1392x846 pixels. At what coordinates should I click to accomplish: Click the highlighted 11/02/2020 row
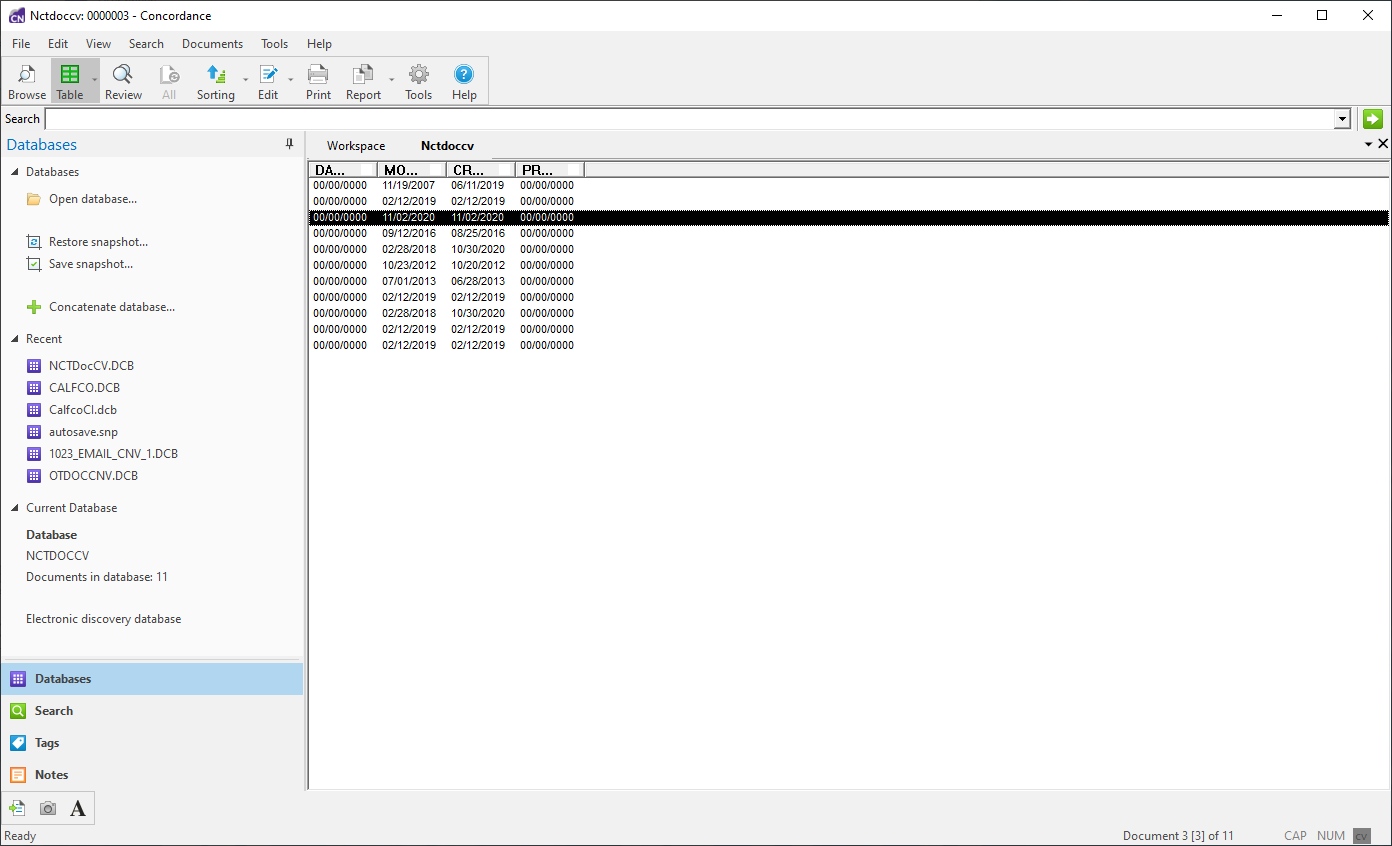point(848,217)
